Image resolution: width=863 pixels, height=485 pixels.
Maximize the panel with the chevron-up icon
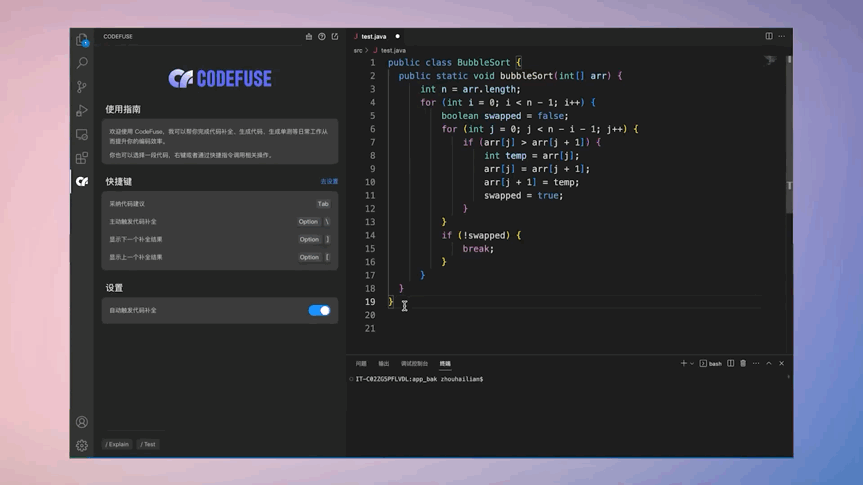click(769, 363)
